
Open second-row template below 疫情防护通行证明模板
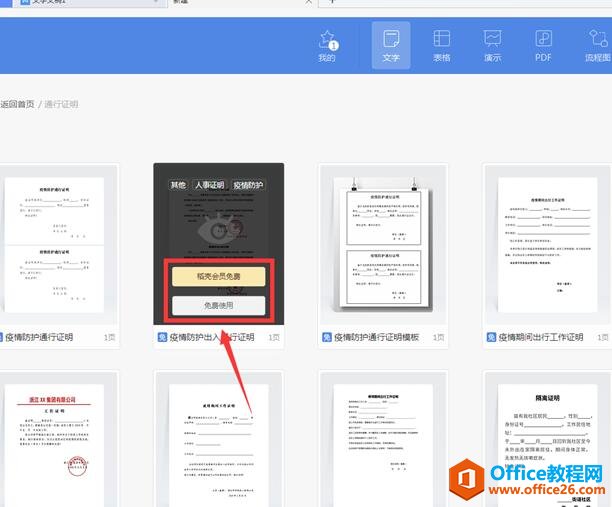(383, 439)
